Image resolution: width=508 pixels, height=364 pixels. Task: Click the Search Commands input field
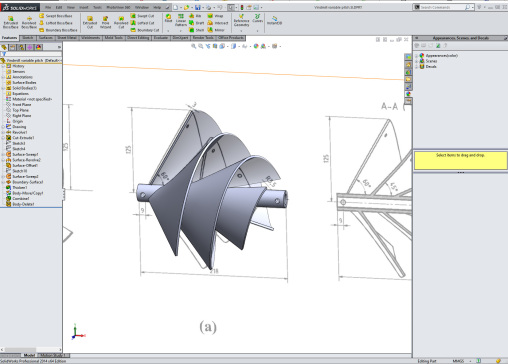tap(442, 7)
